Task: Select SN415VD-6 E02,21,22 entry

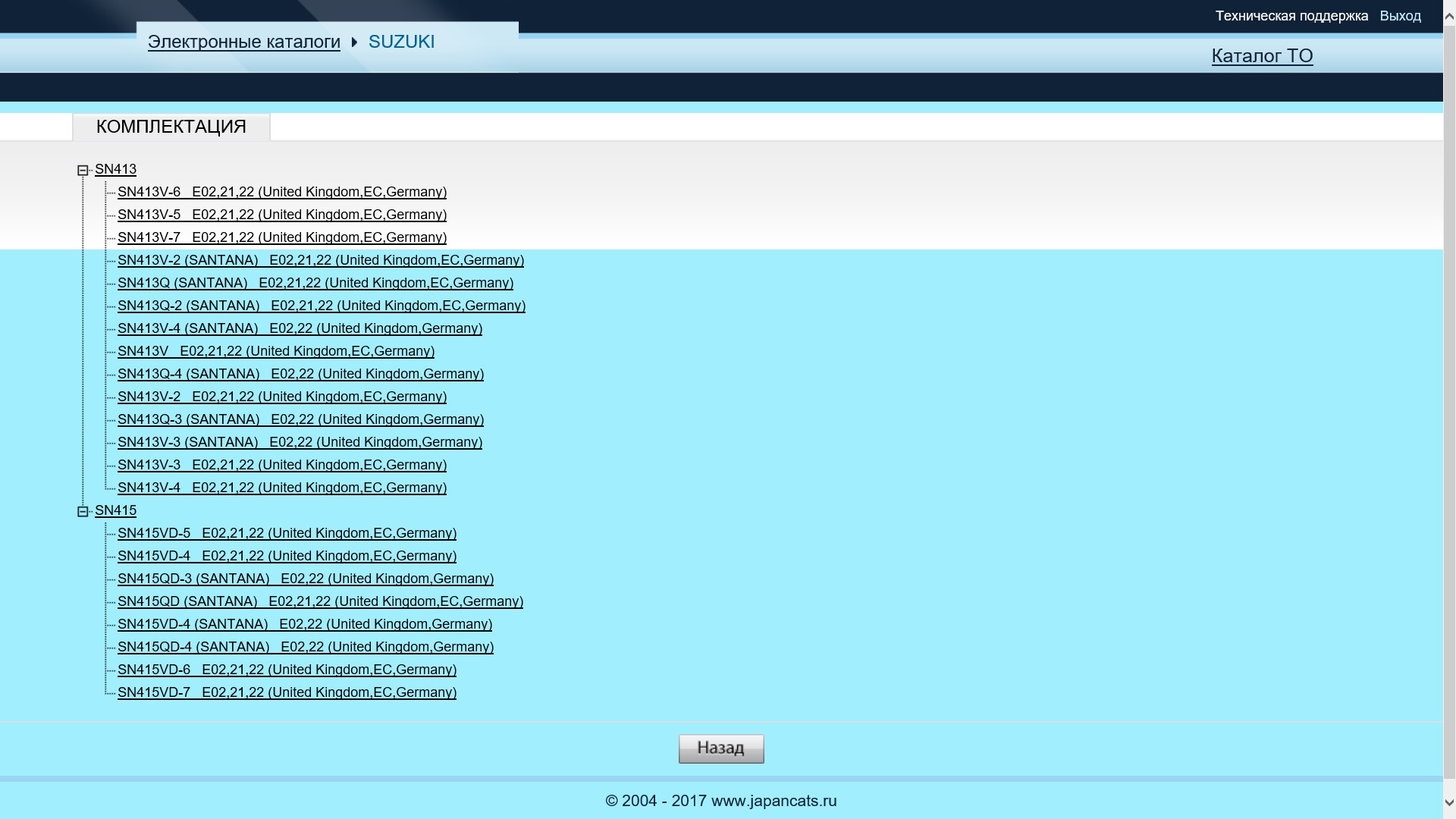Action: tap(287, 670)
